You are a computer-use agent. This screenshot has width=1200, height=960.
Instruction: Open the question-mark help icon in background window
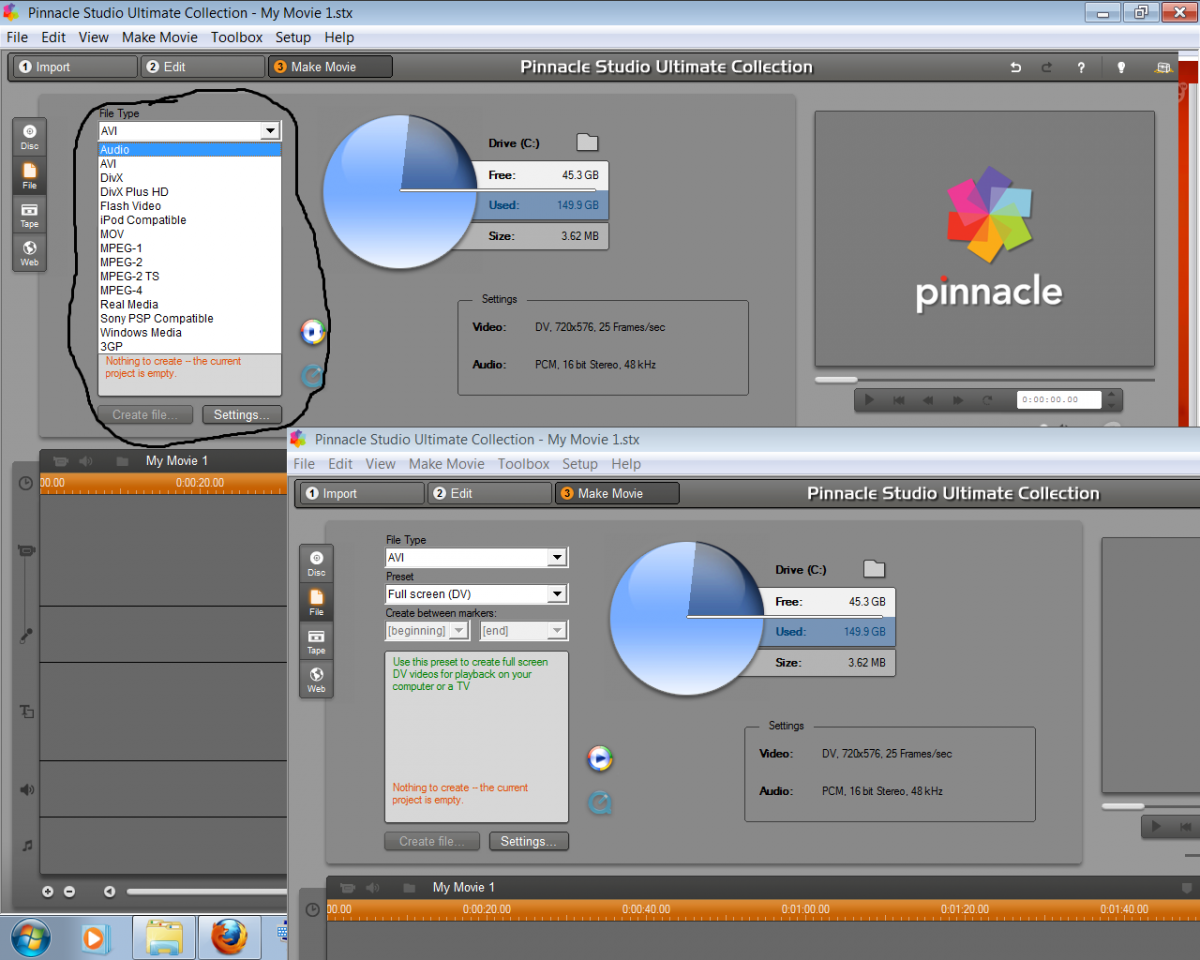point(1081,67)
